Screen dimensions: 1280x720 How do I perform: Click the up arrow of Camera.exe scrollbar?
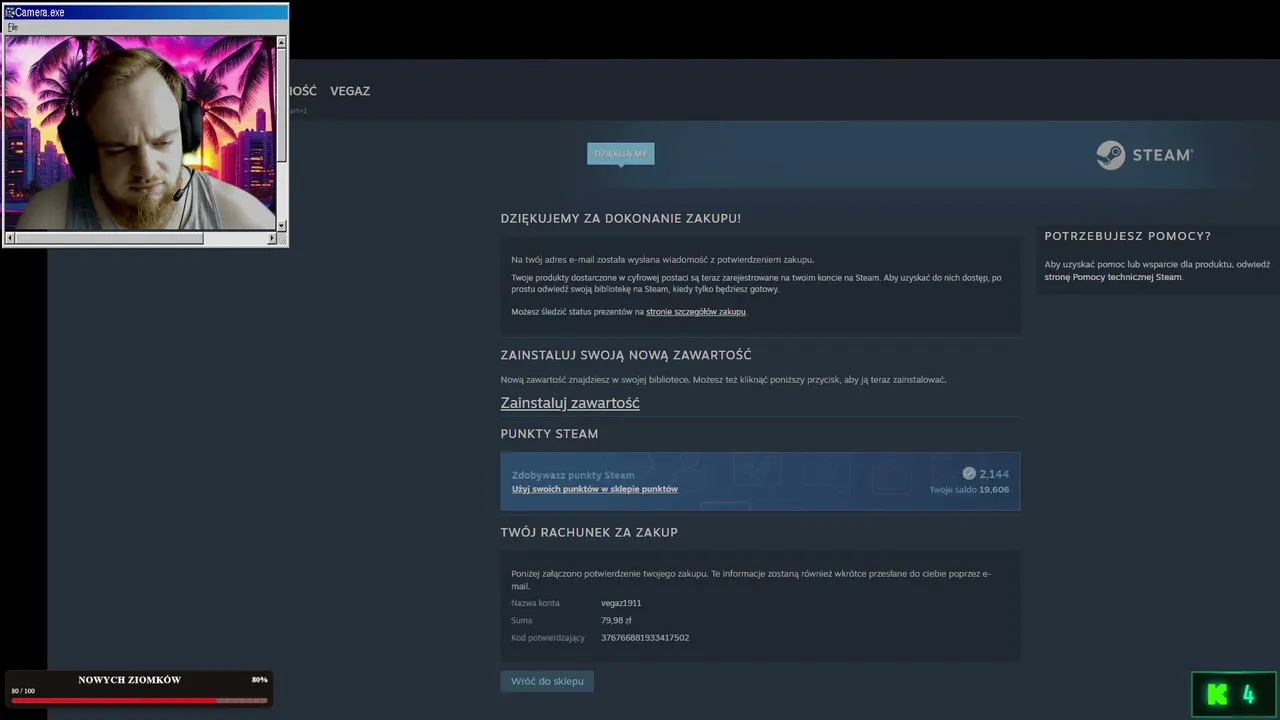[281, 42]
